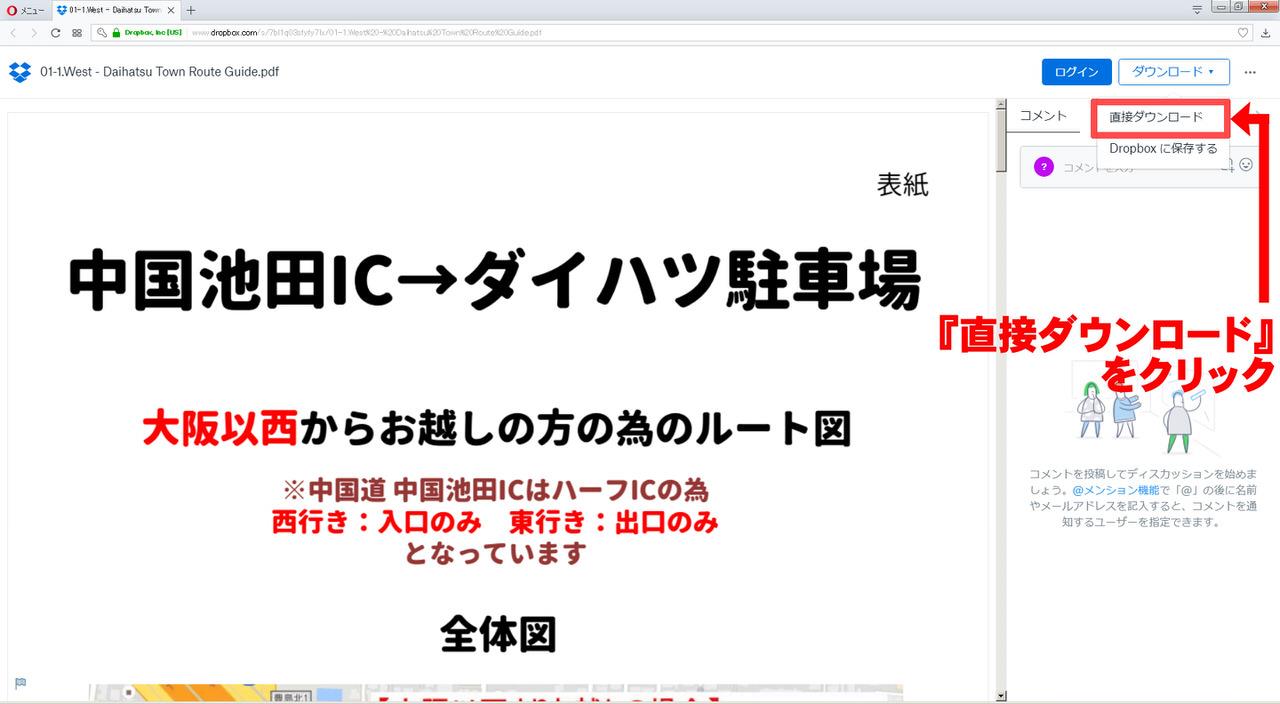Click the @メンション機能 link
This screenshot has height=704, width=1280.
(1115, 491)
